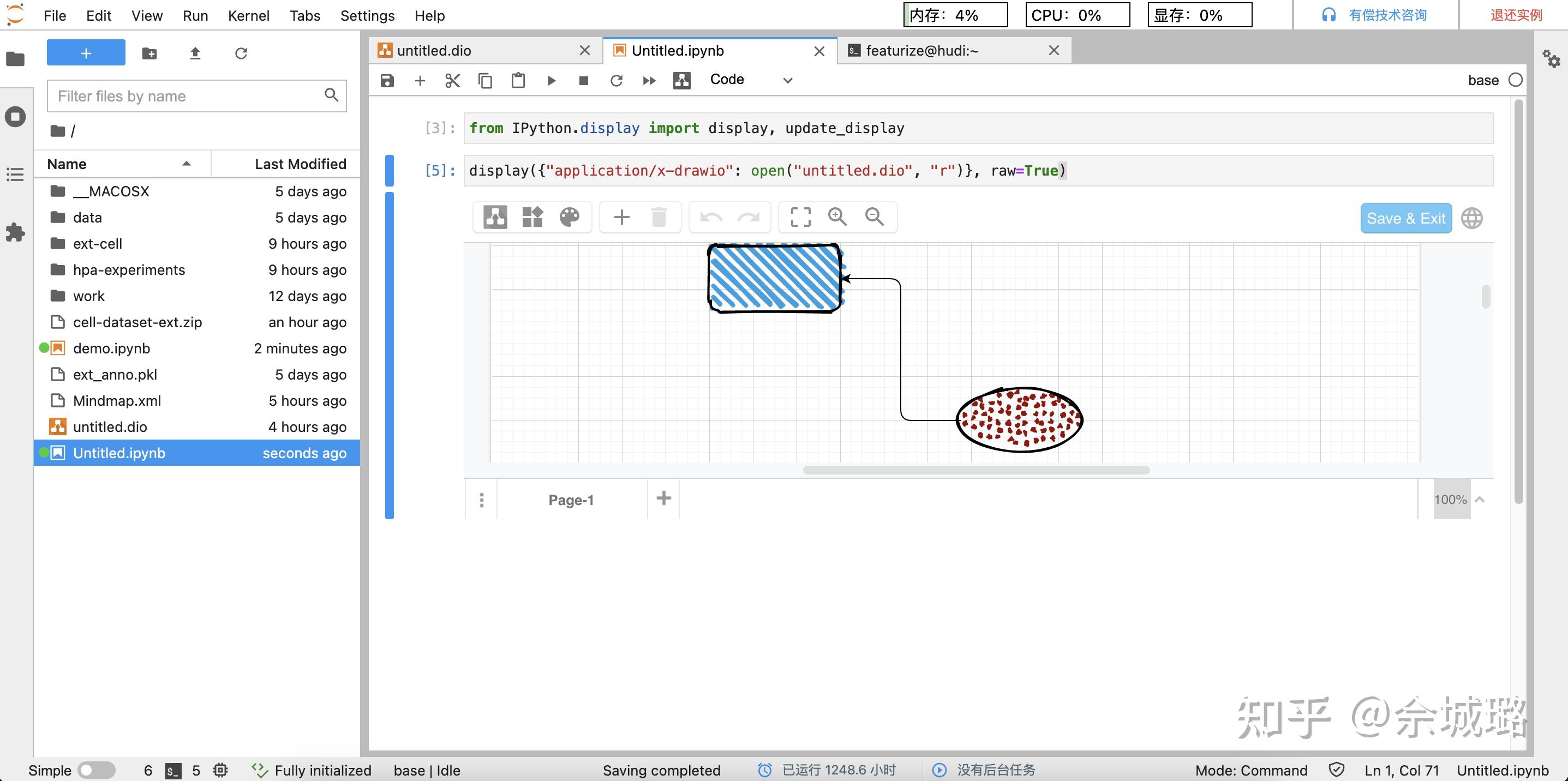
Task: Open the Format palette icon in the diagram toolbar
Action: coord(569,217)
